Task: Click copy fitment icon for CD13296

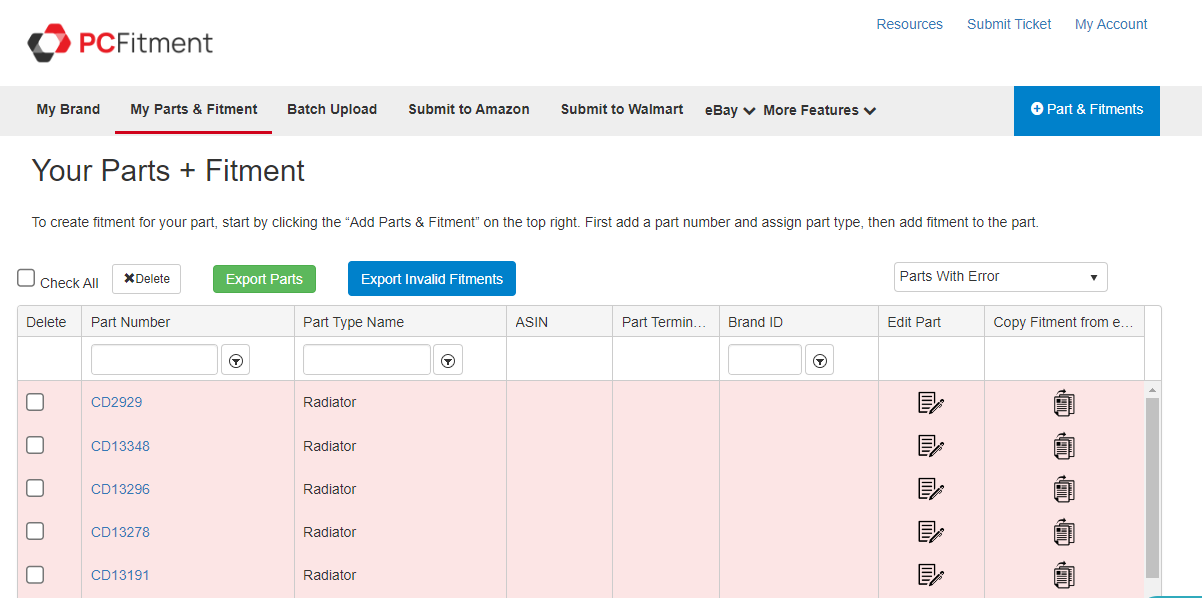Action: click(x=1064, y=489)
